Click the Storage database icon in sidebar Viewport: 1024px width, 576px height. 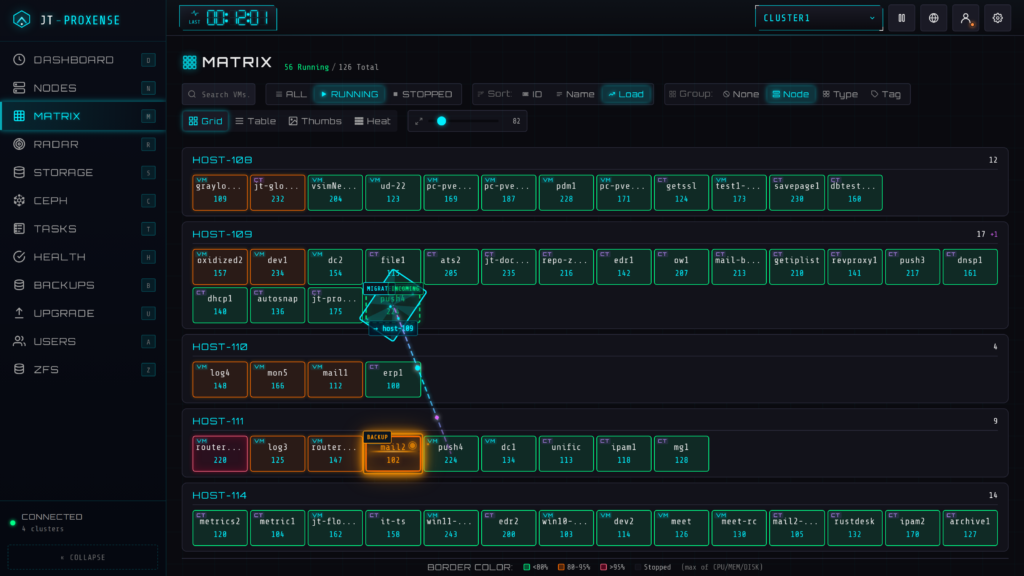pyautogui.click(x=19, y=172)
